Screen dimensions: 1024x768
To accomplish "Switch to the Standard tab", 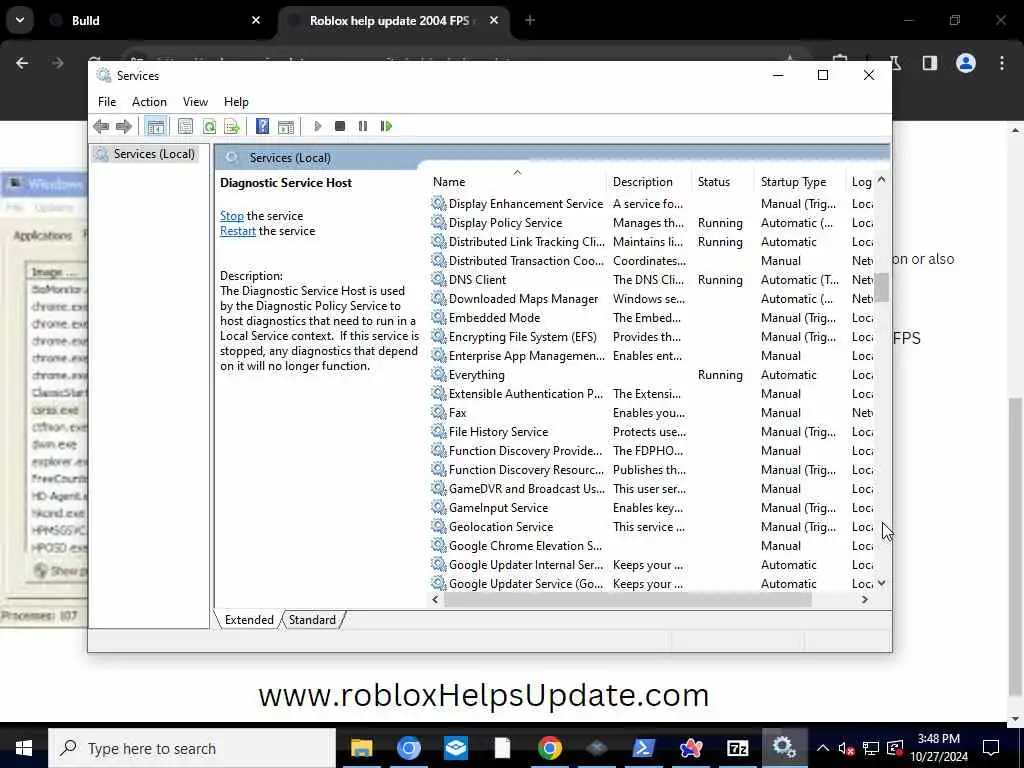I will click(x=312, y=620).
